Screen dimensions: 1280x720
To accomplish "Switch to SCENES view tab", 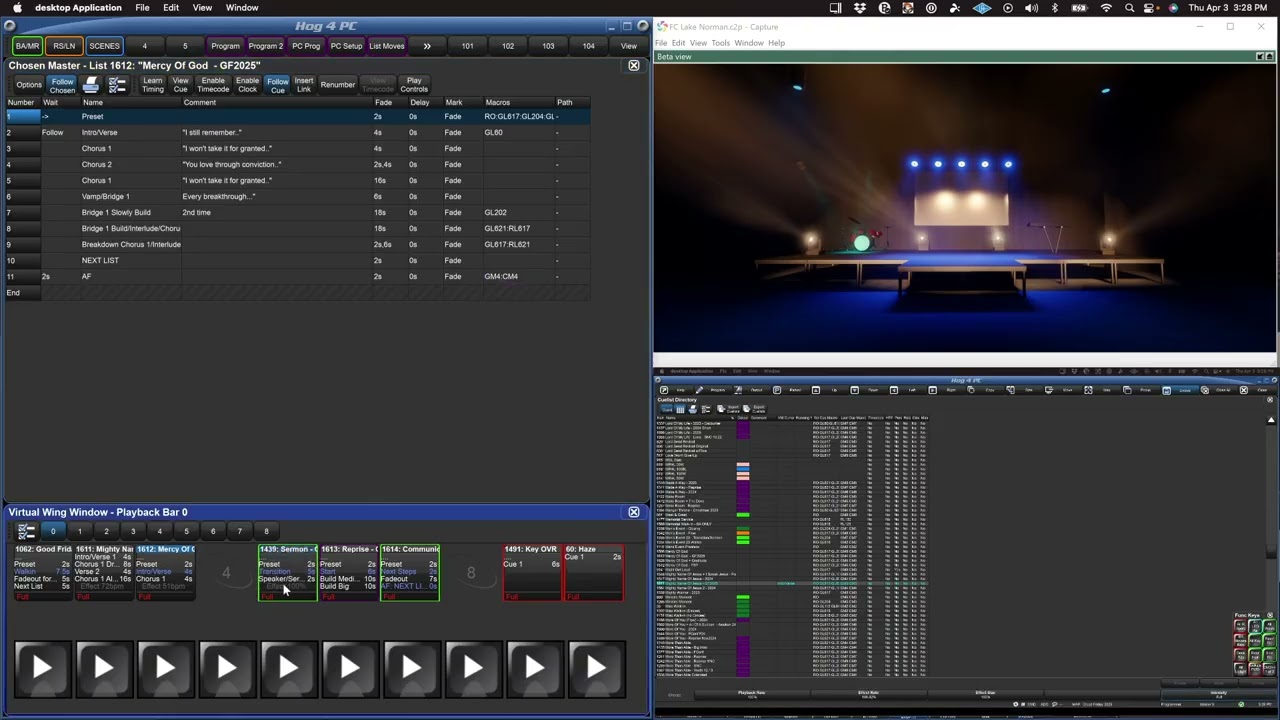I will (x=104, y=46).
